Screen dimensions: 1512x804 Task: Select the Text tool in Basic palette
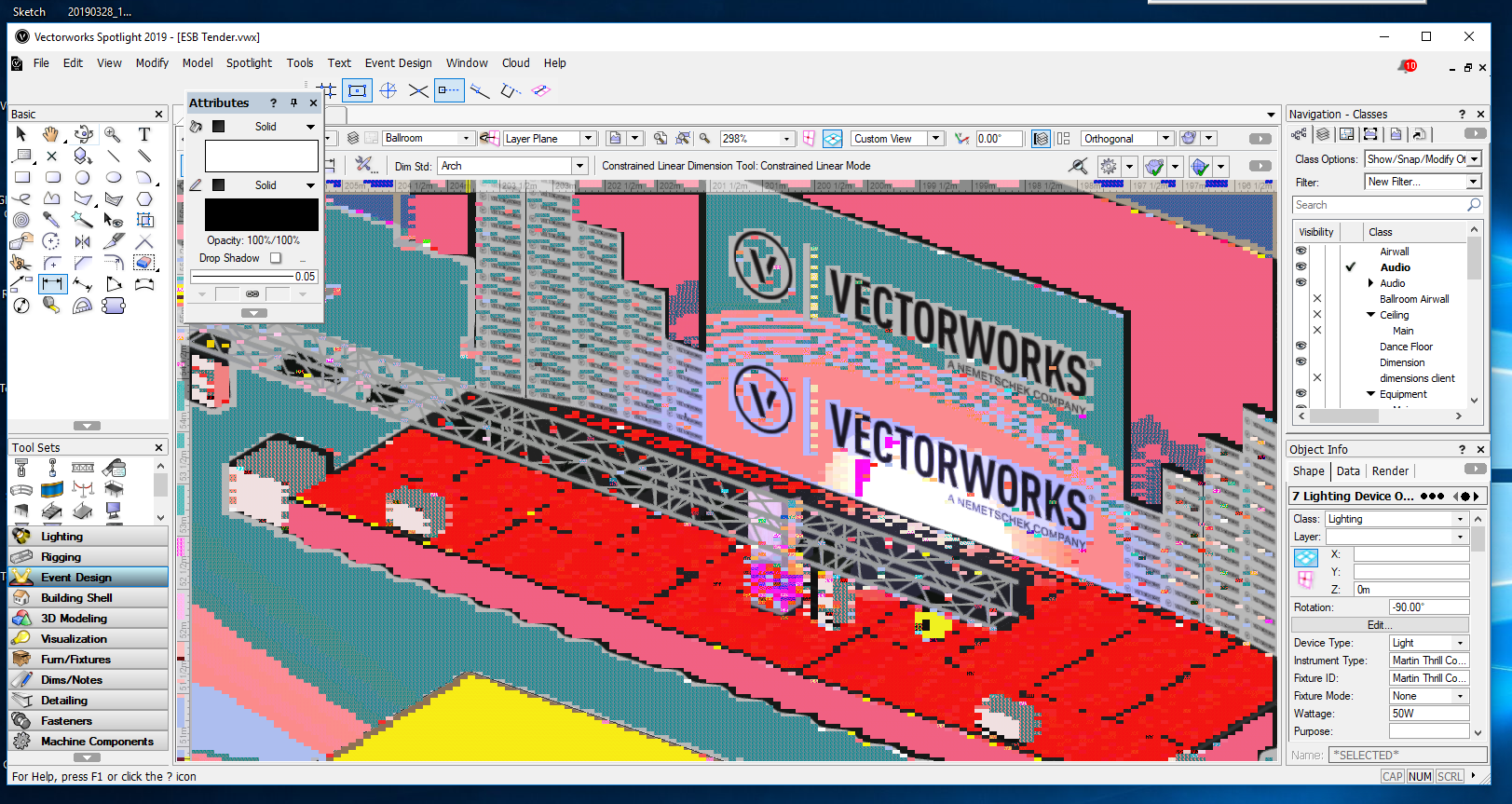144,134
